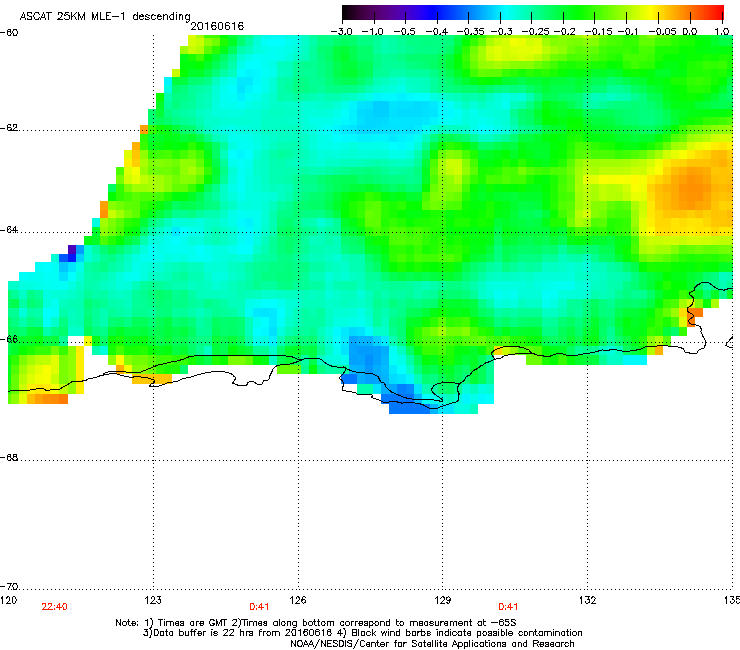Click the colorbar label -0.25

pos(535,32)
